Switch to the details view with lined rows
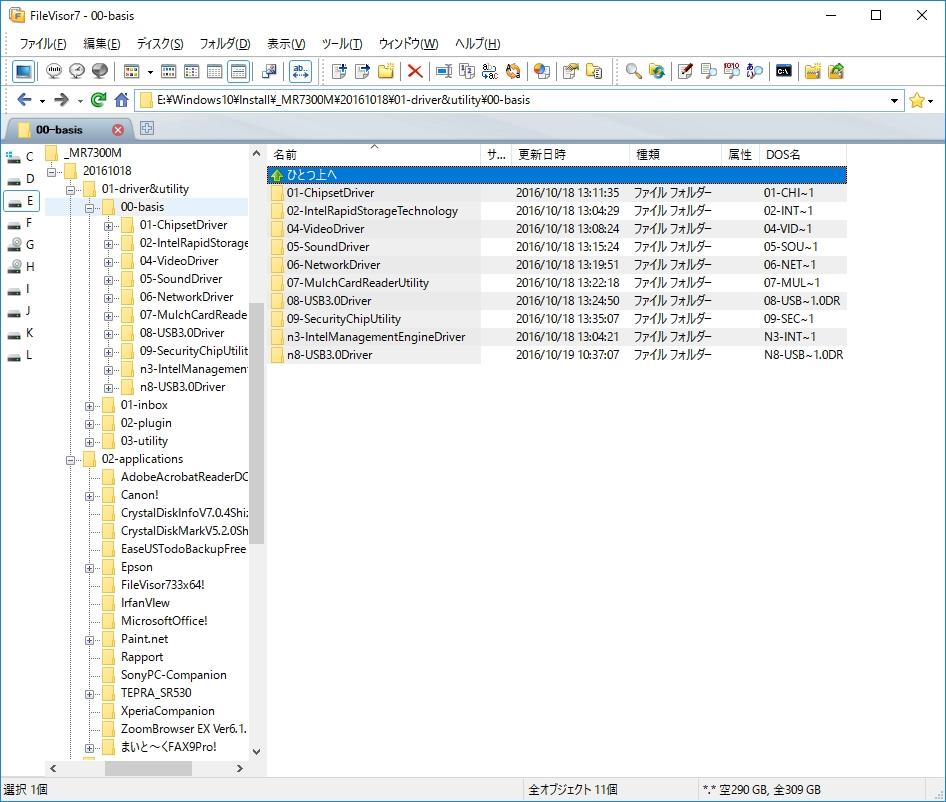Viewport: 946px width, 802px height. (x=239, y=72)
